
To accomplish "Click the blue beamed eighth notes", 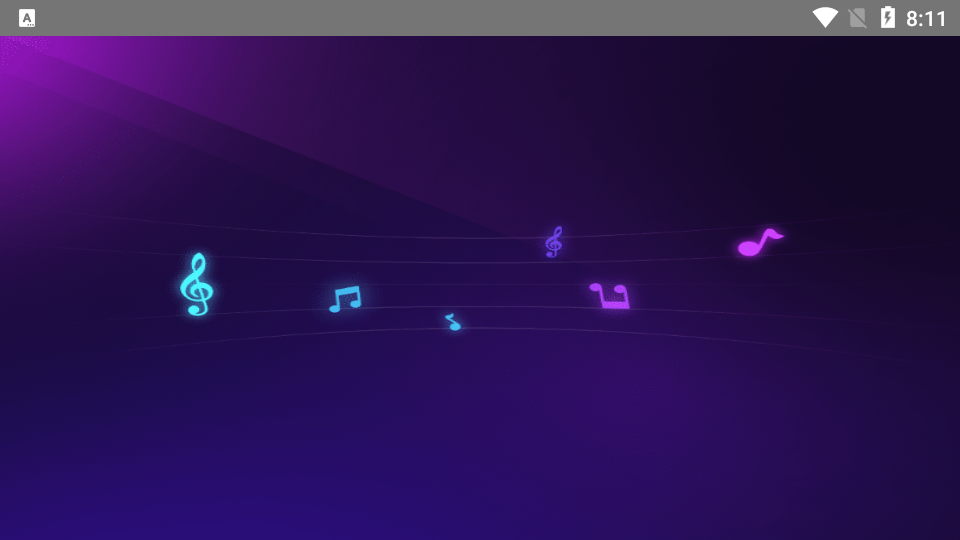I will 345,298.
